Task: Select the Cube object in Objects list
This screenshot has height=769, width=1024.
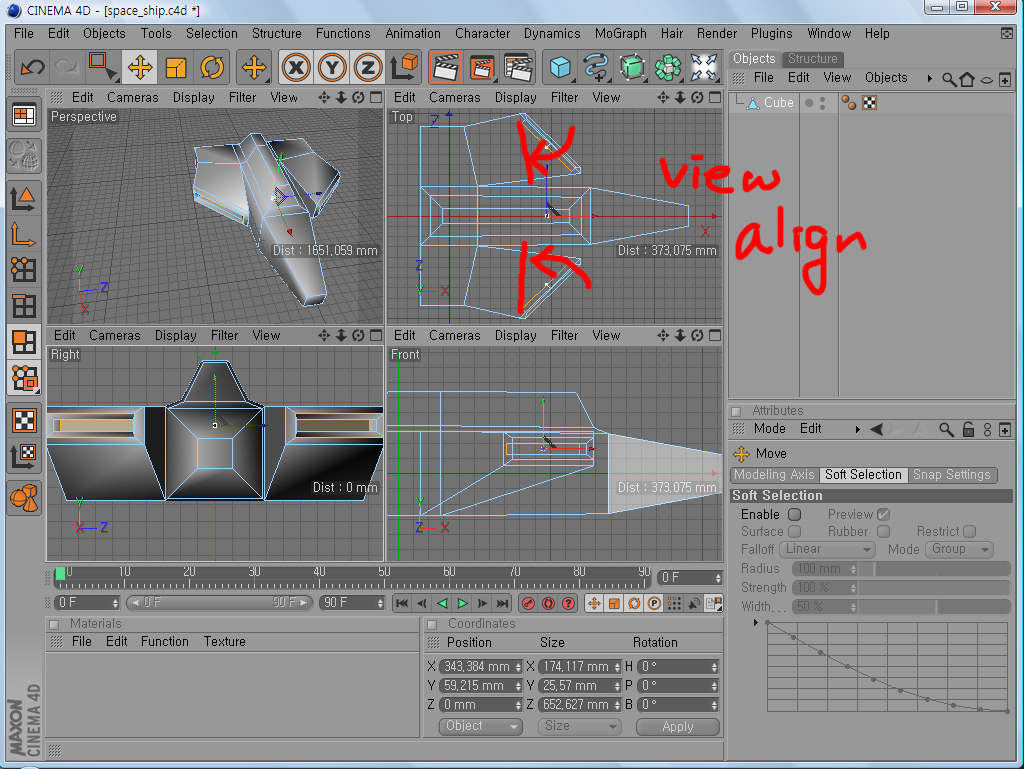Action: [x=778, y=103]
